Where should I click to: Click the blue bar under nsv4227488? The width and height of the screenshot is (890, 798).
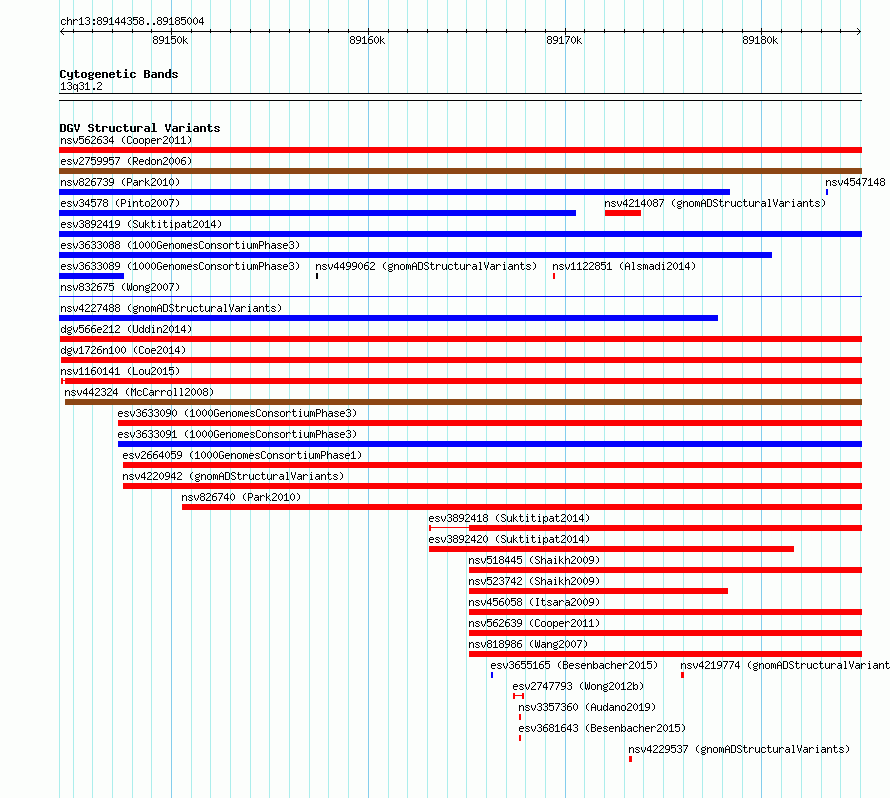[x=388, y=318]
